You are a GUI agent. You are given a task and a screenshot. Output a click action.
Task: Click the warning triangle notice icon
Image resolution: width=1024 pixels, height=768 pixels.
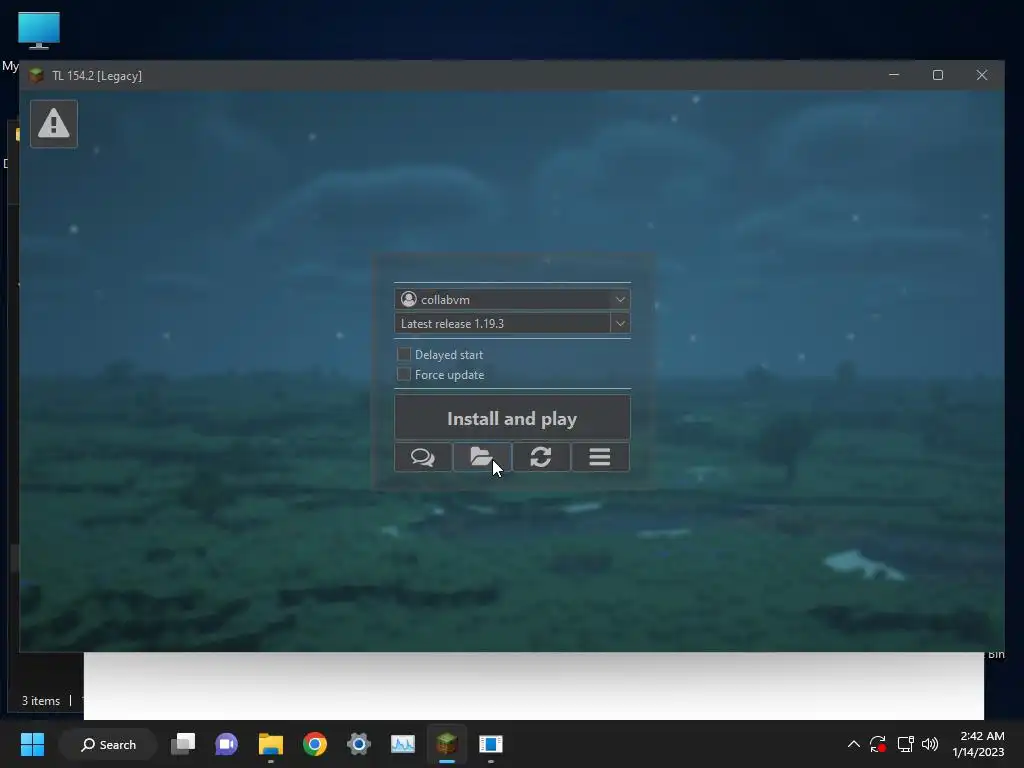pyautogui.click(x=54, y=123)
